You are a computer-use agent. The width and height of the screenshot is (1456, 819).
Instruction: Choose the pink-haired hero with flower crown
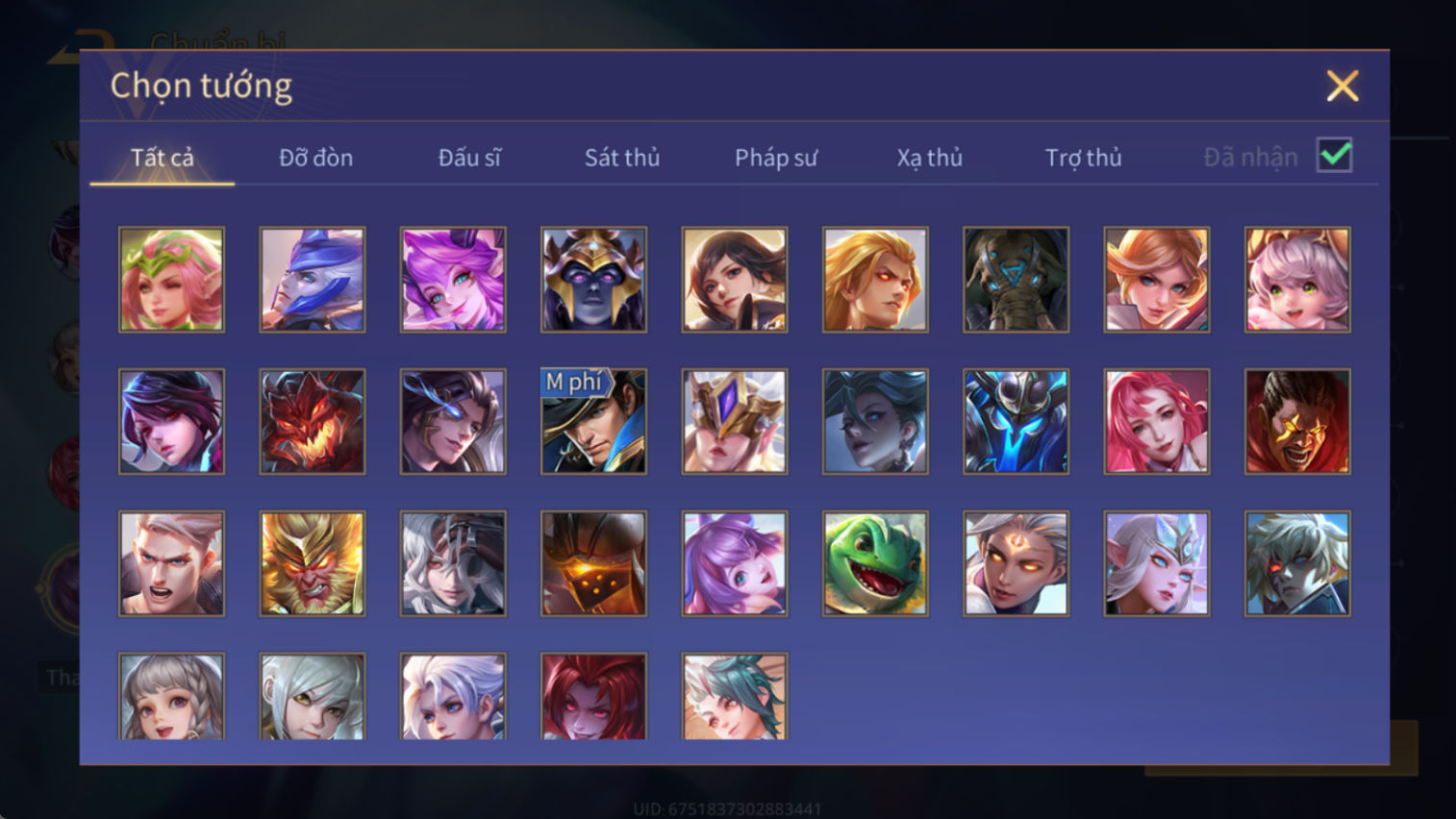pyautogui.click(x=171, y=280)
